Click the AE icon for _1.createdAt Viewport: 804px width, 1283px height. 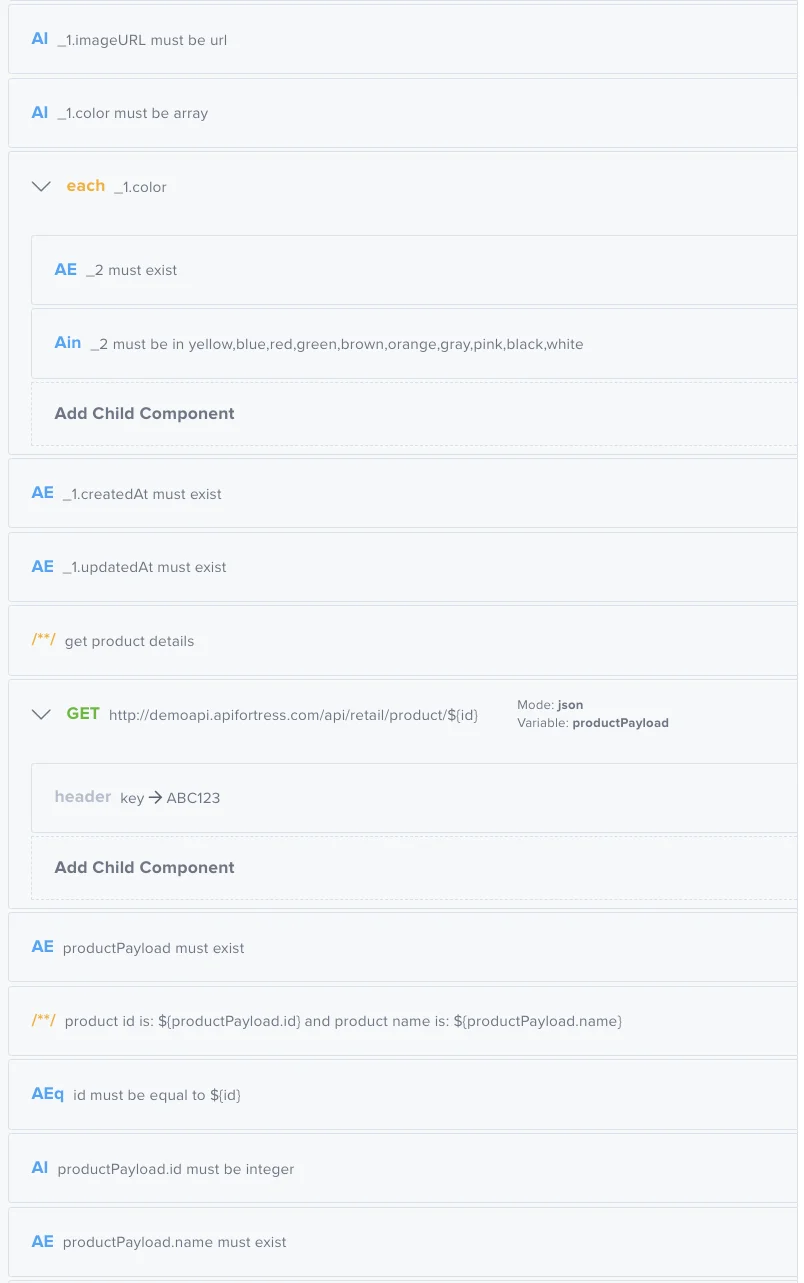(x=43, y=493)
